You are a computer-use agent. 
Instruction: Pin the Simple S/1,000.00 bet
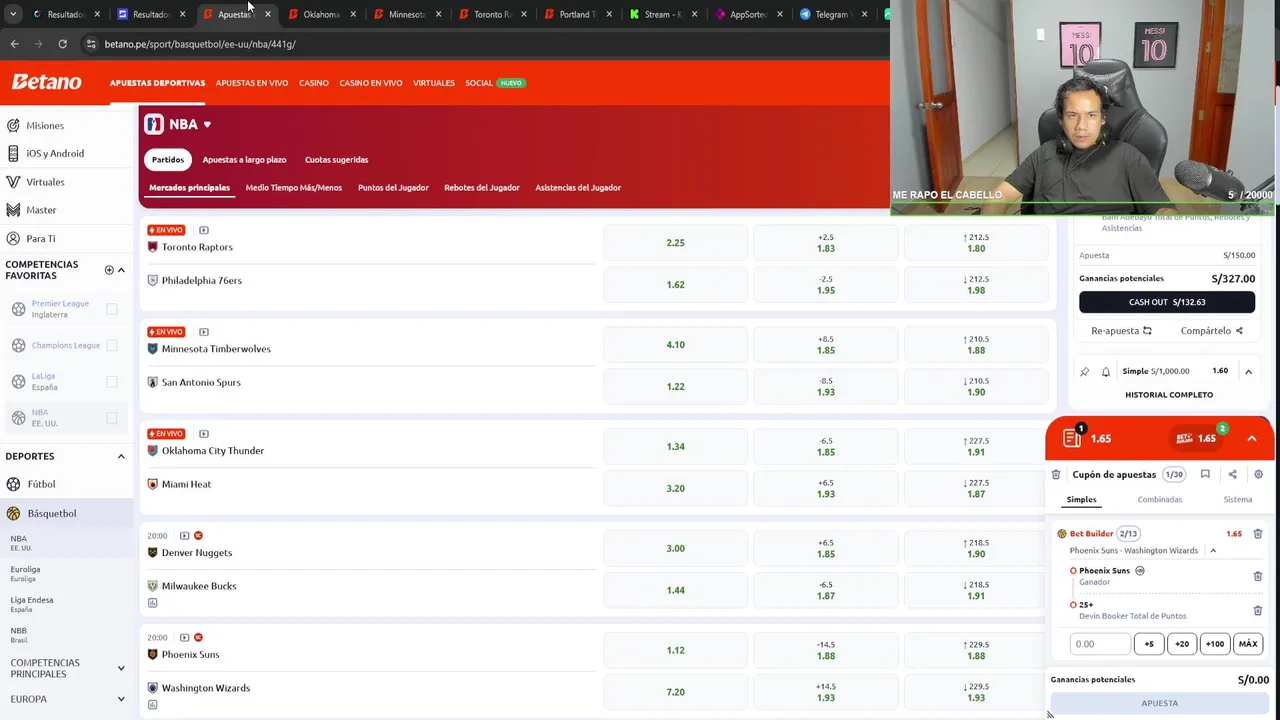[x=1085, y=372]
